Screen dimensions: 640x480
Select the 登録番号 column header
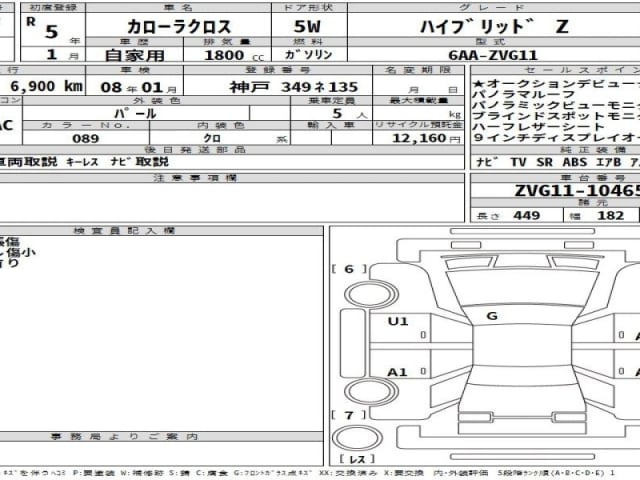pyautogui.click(x=278, y=70)
